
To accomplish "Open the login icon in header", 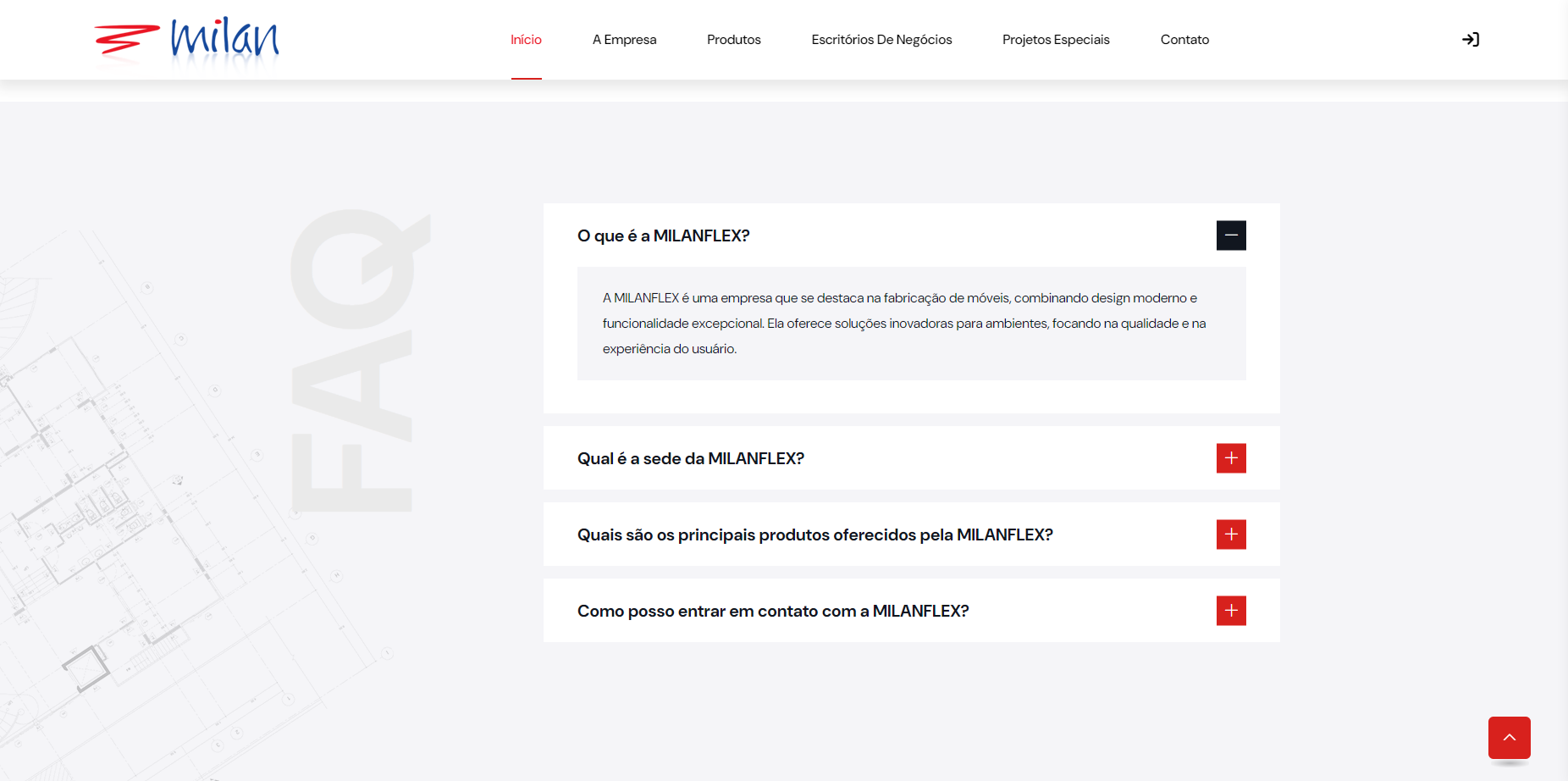I will (x=1471, y=40).
